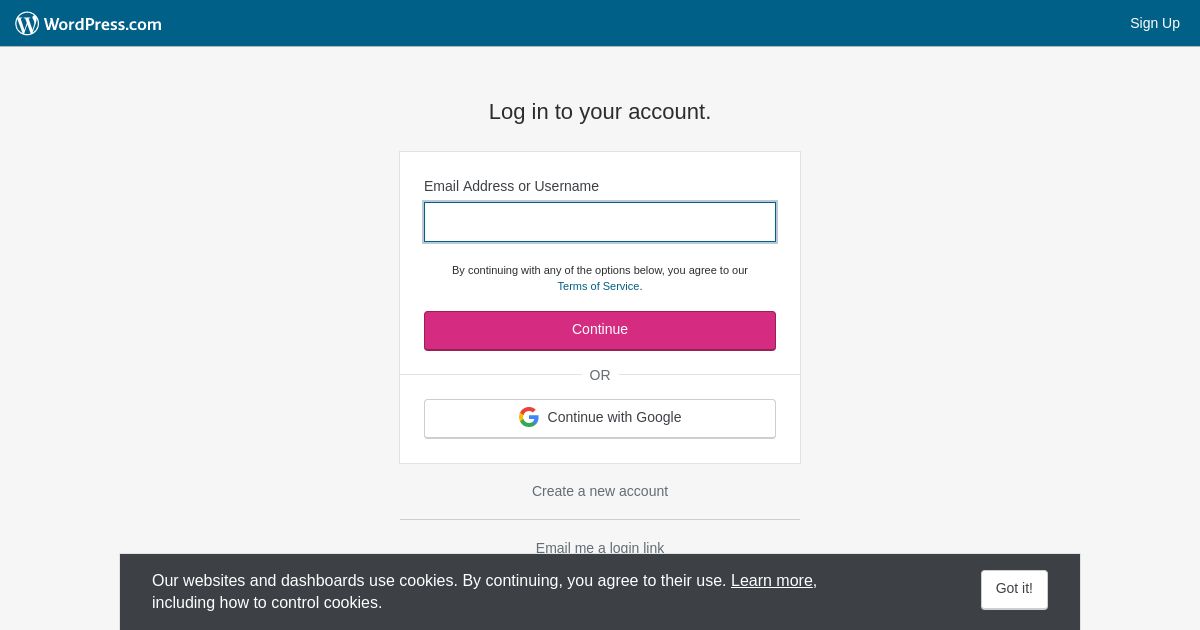Open the Sign Up link
This screenshot has height=630, width=1200.
point(1155,23)
